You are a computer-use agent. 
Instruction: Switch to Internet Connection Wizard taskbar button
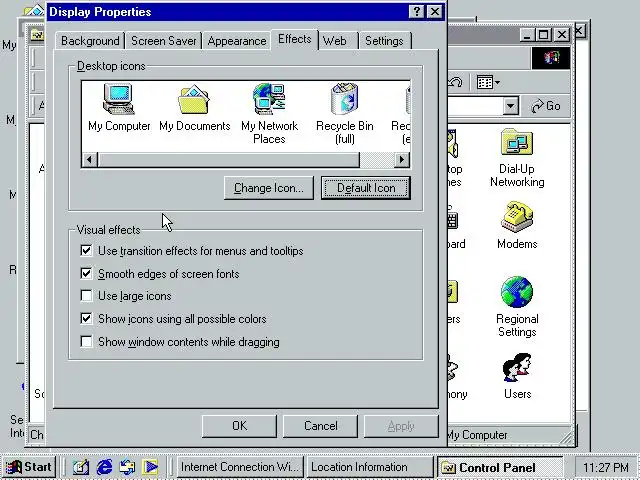tap(240, 467)
